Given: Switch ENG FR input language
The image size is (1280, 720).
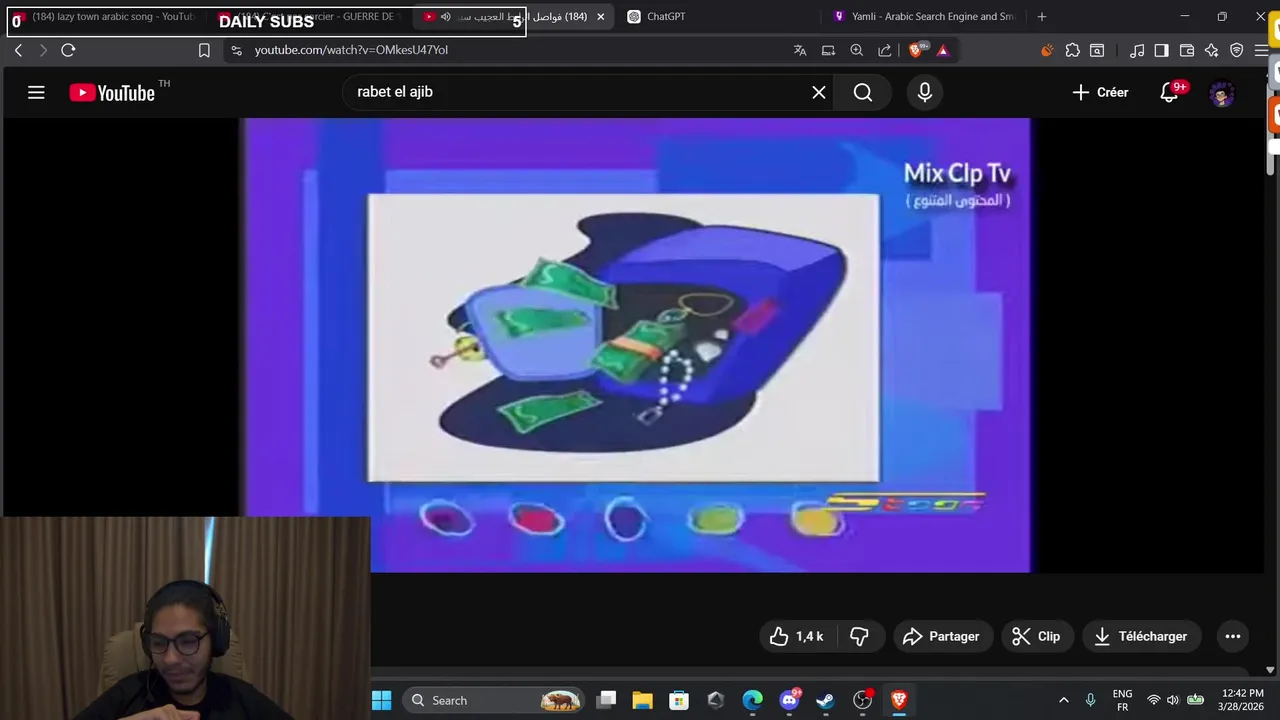Looking at the screenshot, I should (x=1122, y=700).
